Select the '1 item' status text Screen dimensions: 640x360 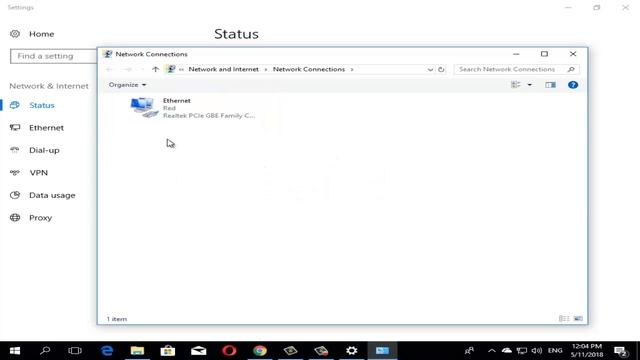click(x=117, y=319)
